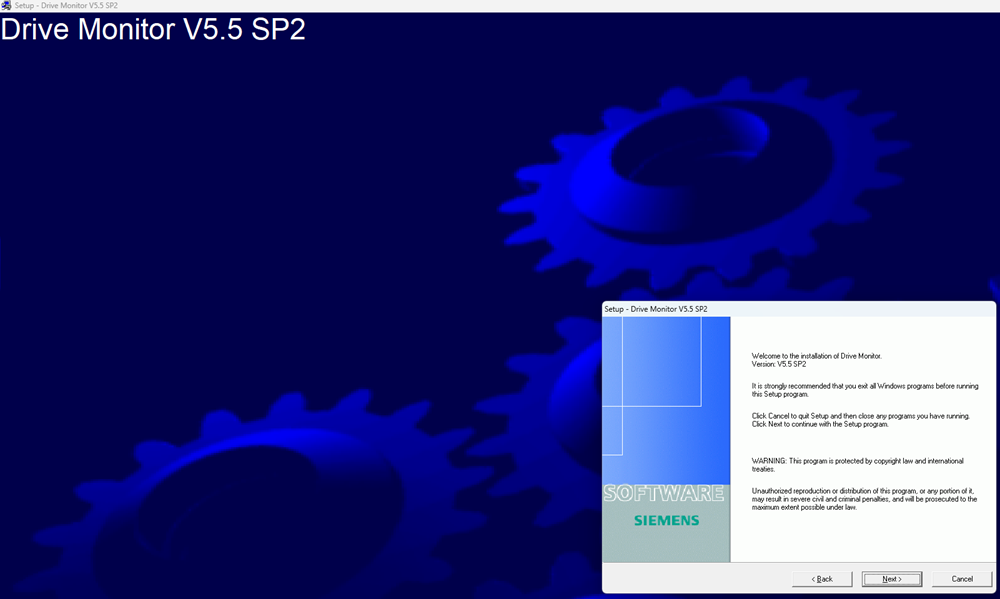Click the 'WARNING: This program is protected' paragraph

coord(858,465)
